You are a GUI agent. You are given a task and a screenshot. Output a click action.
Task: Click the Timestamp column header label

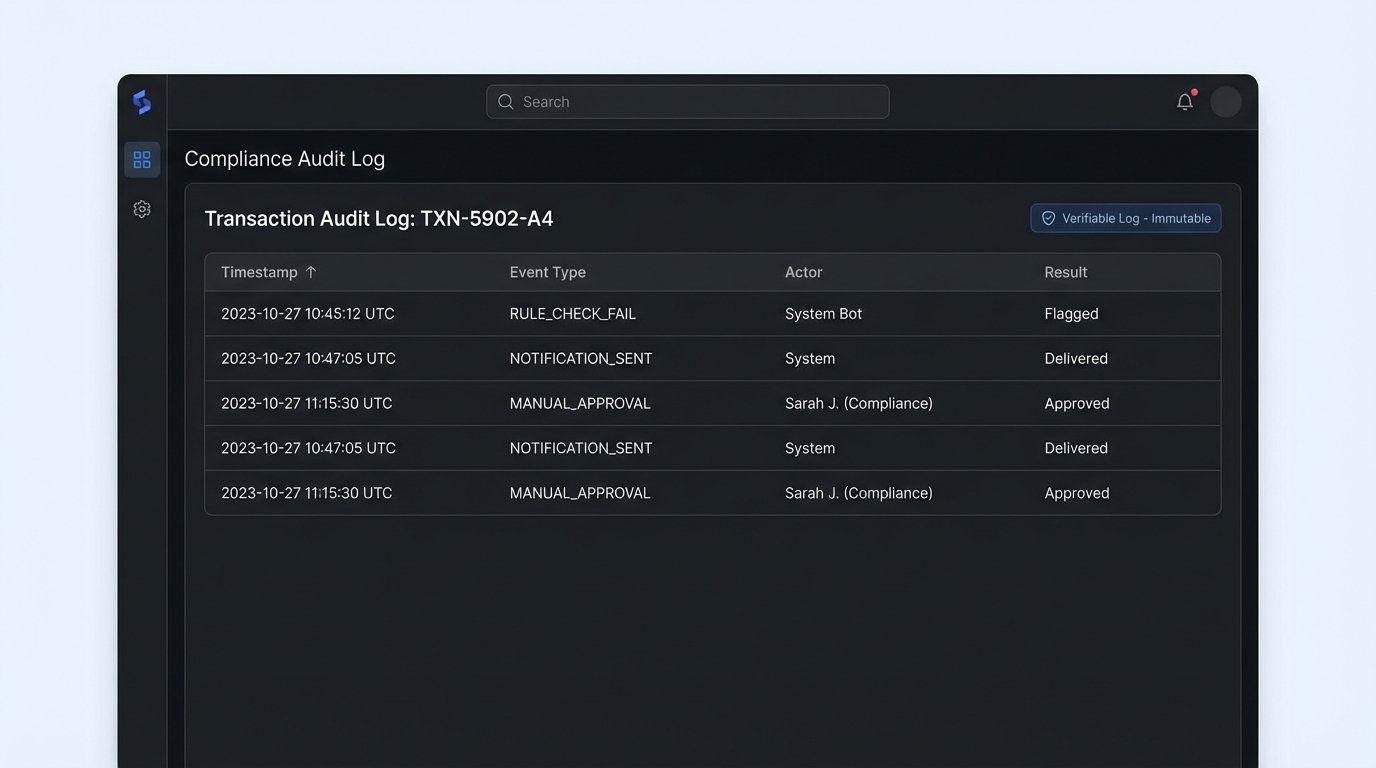pos(259,272)
